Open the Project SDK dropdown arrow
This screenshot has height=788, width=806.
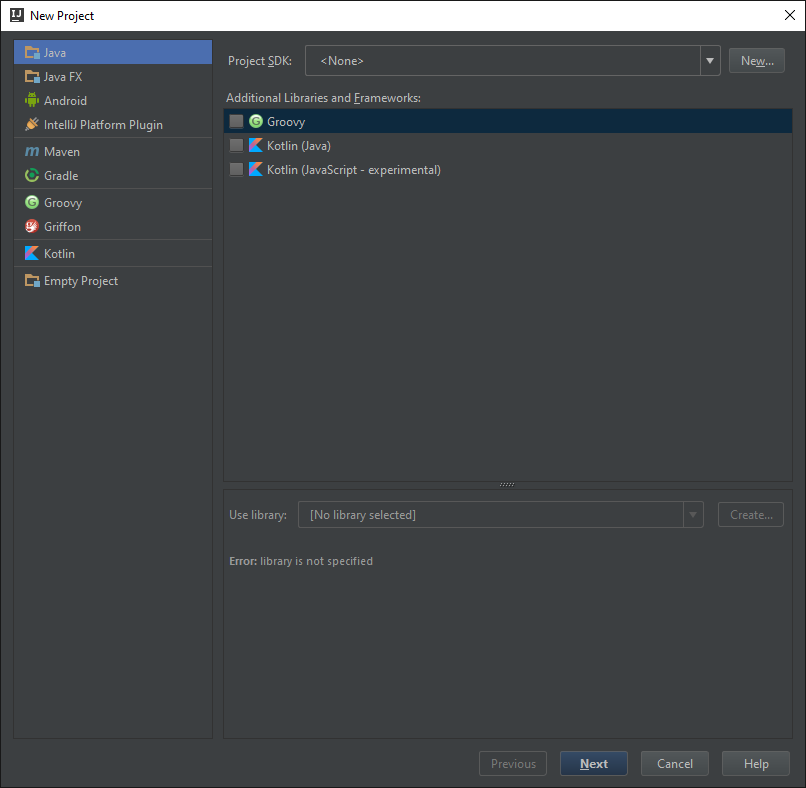pyautogui.click(x=710, y=61)
